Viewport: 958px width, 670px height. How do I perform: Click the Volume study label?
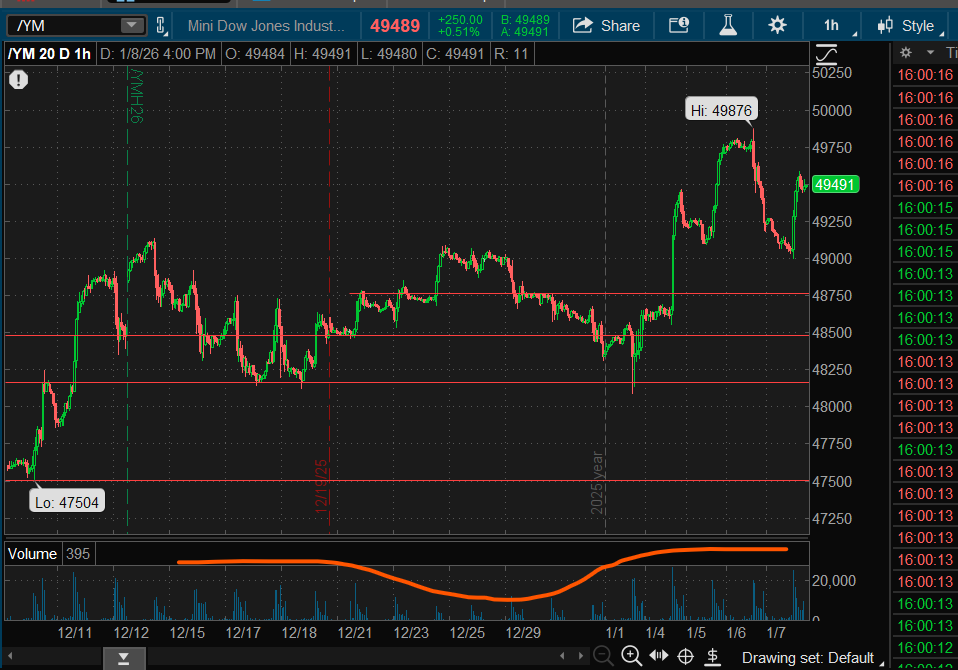pyautogui.click(x=32, y=554)
